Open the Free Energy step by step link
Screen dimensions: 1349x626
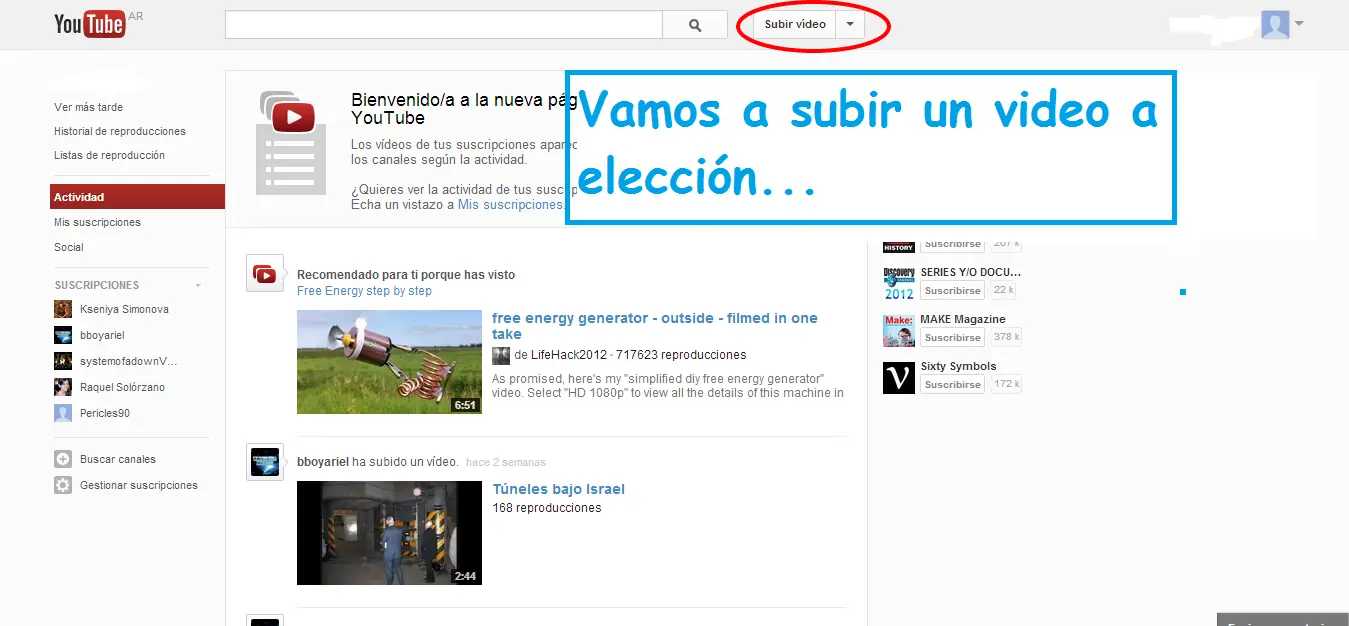click(x=364, y=291)
